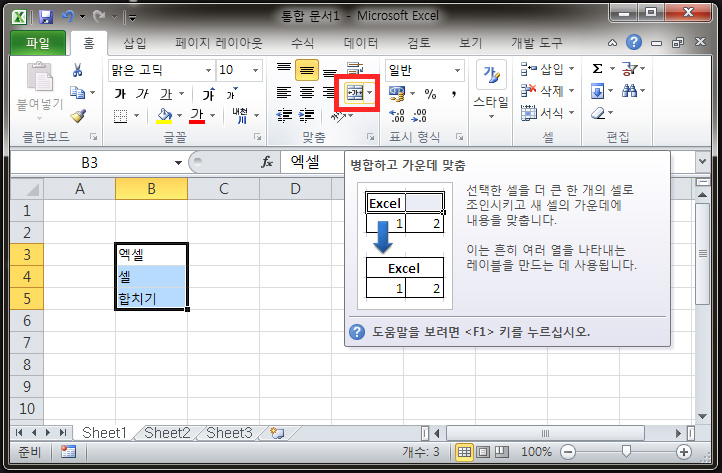Toggle Align Text Left
This screenshot has width=722, height=473.
click(x=284, y=93)
